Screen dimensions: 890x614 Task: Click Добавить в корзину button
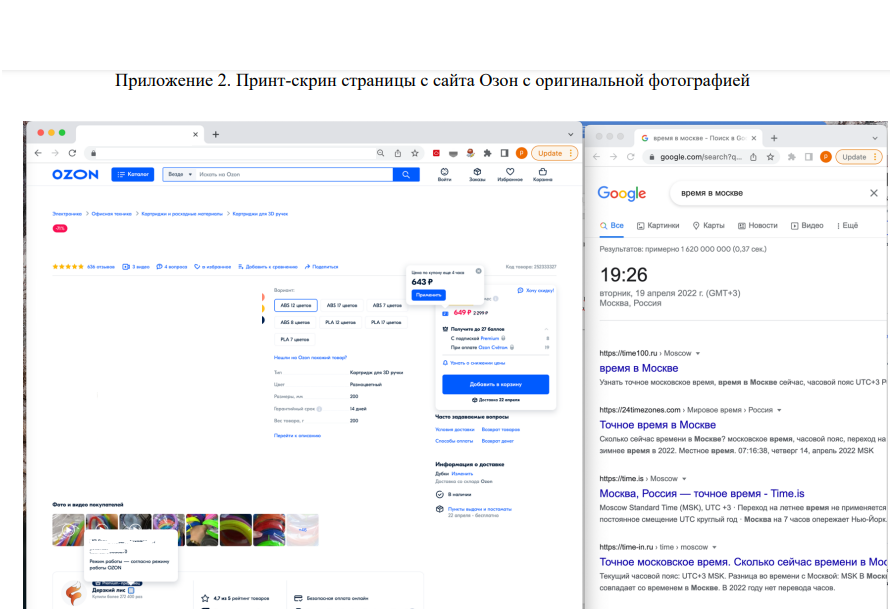(496, 384)
